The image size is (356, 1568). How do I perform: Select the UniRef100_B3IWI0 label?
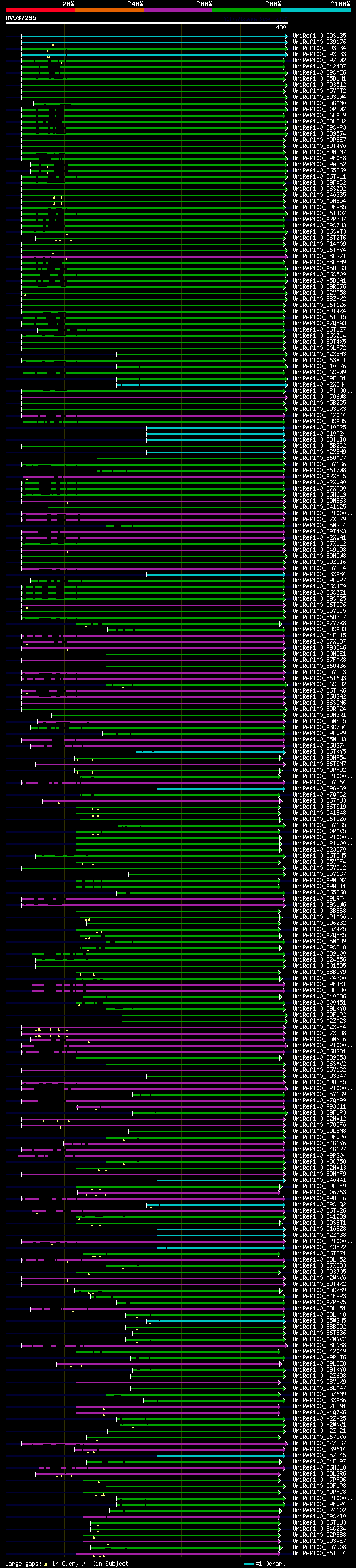coord(319,439)
